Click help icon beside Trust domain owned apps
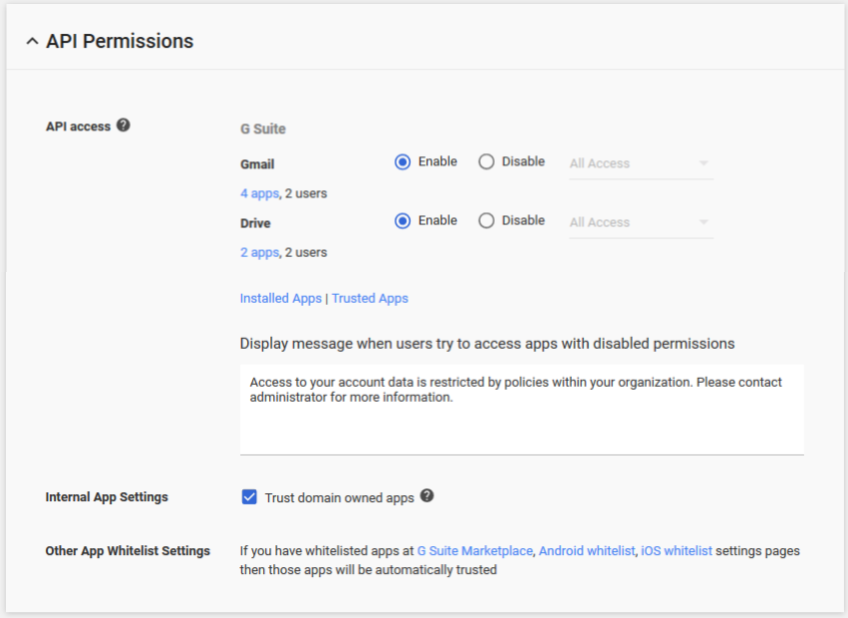 (427, 496)
